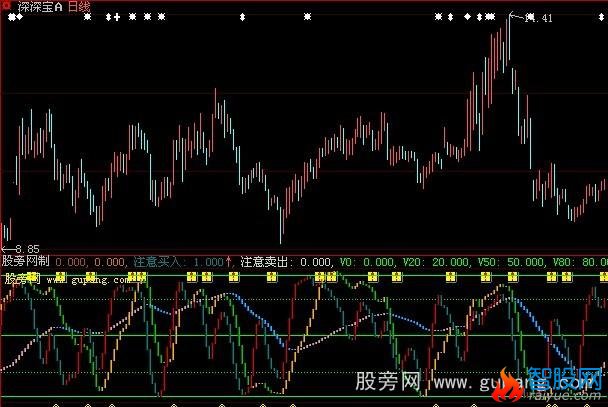Click the 14.41 high price label

538,18
